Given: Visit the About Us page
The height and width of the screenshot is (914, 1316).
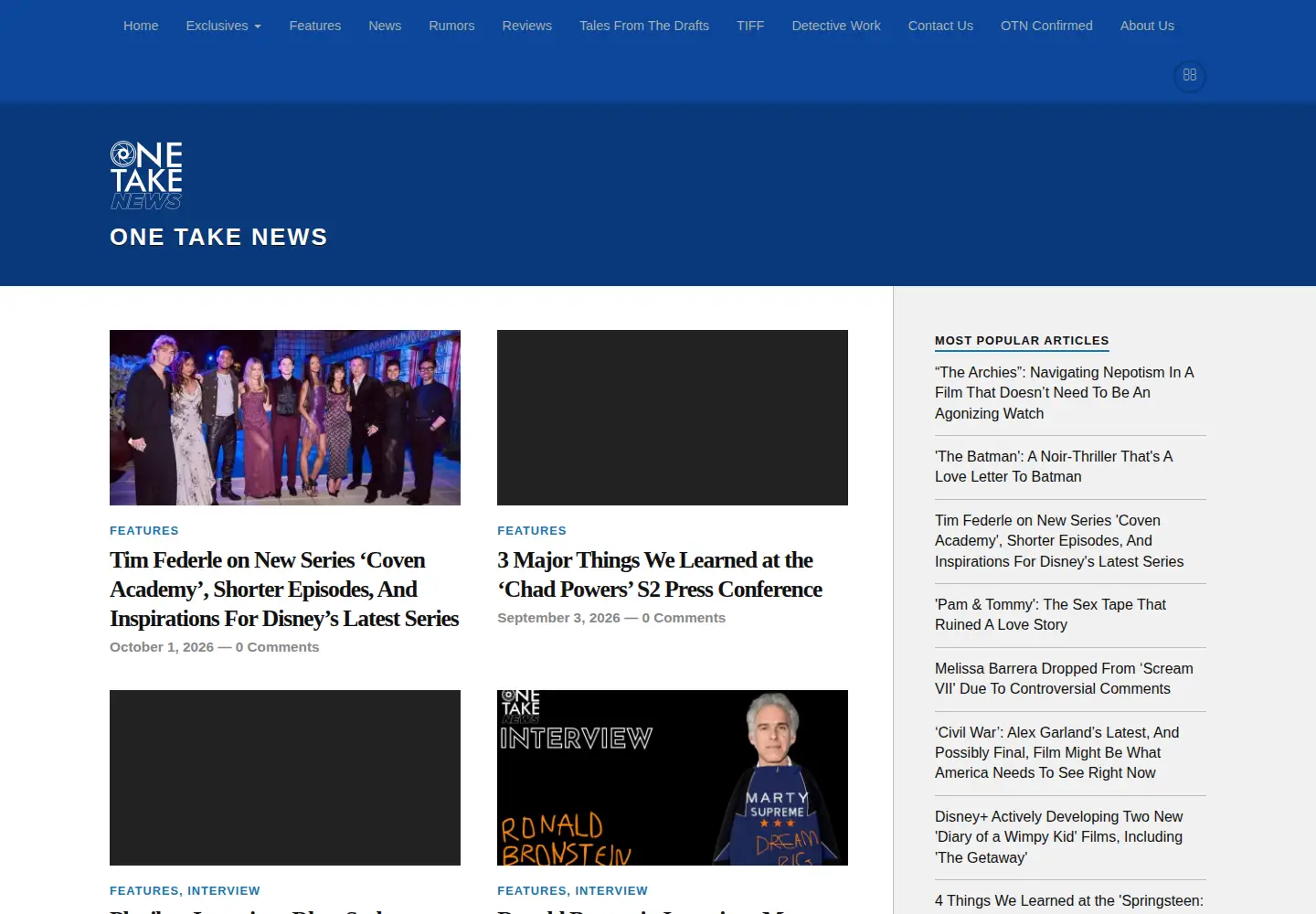Looking at the screenshot, I should pos(1147,26).
